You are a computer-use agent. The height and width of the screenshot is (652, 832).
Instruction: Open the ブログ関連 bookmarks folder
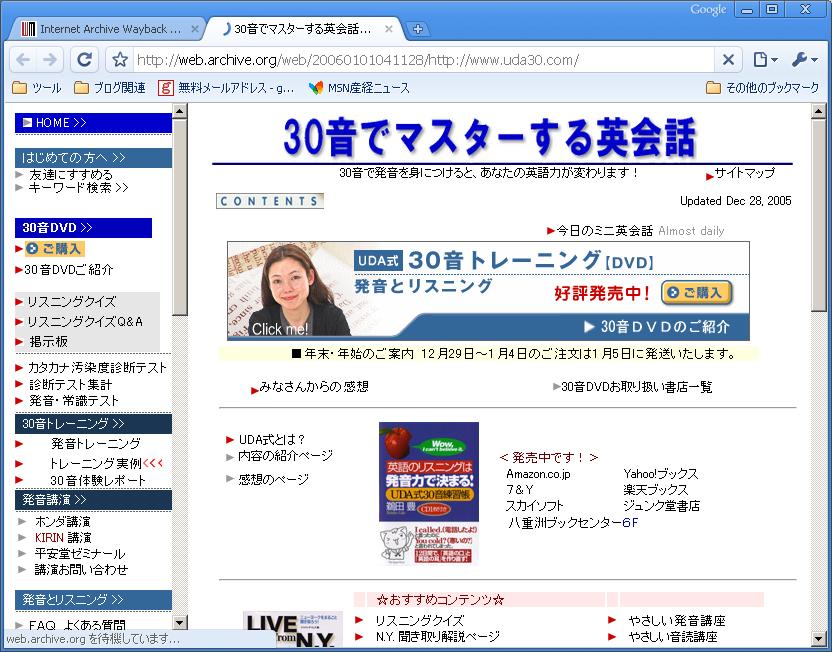click(x=110, y=88)
